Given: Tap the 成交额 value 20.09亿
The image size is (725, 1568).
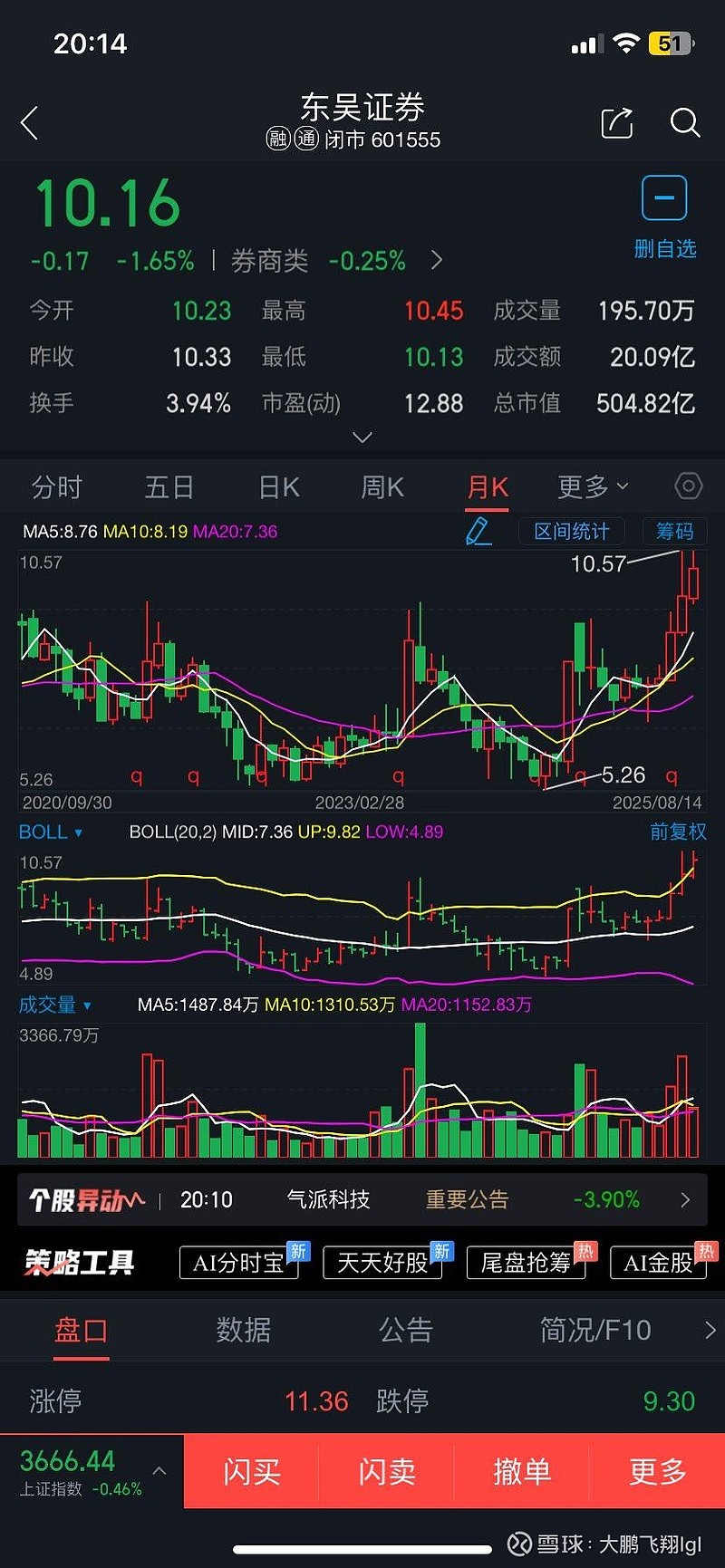Looking at the screenshot, I should click(652, 357).
